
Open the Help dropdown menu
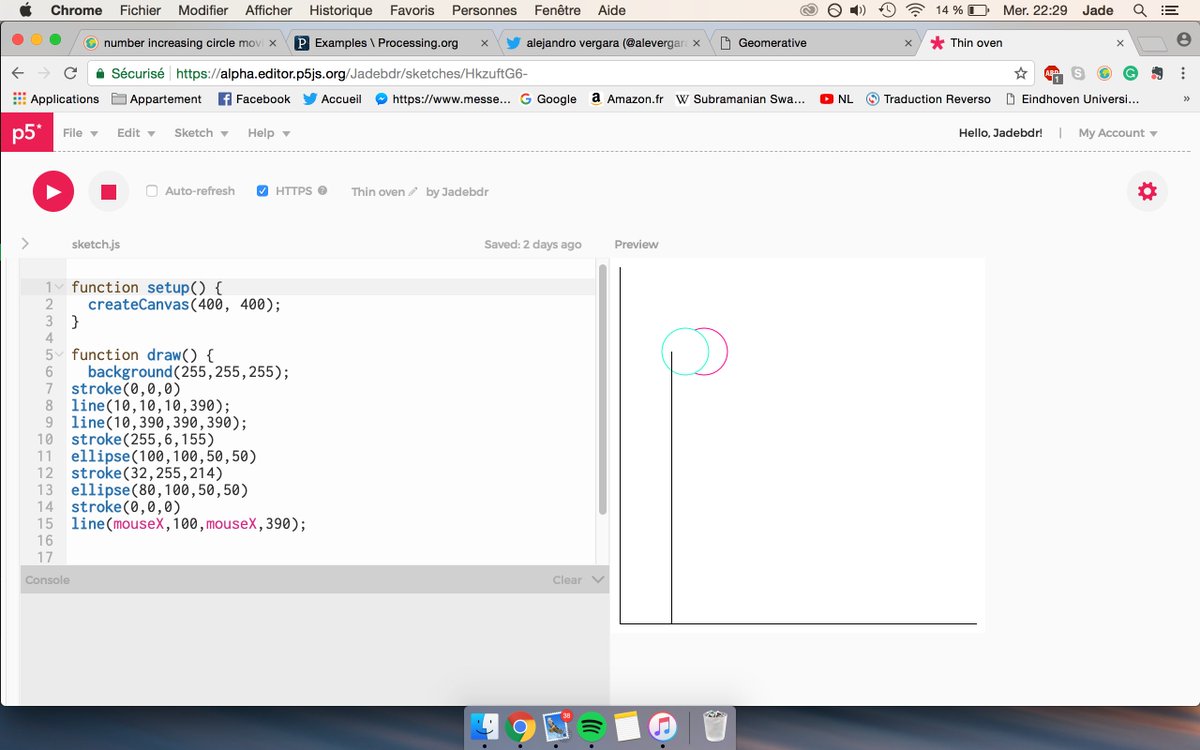pyautogui.click(x=269, y=133)
